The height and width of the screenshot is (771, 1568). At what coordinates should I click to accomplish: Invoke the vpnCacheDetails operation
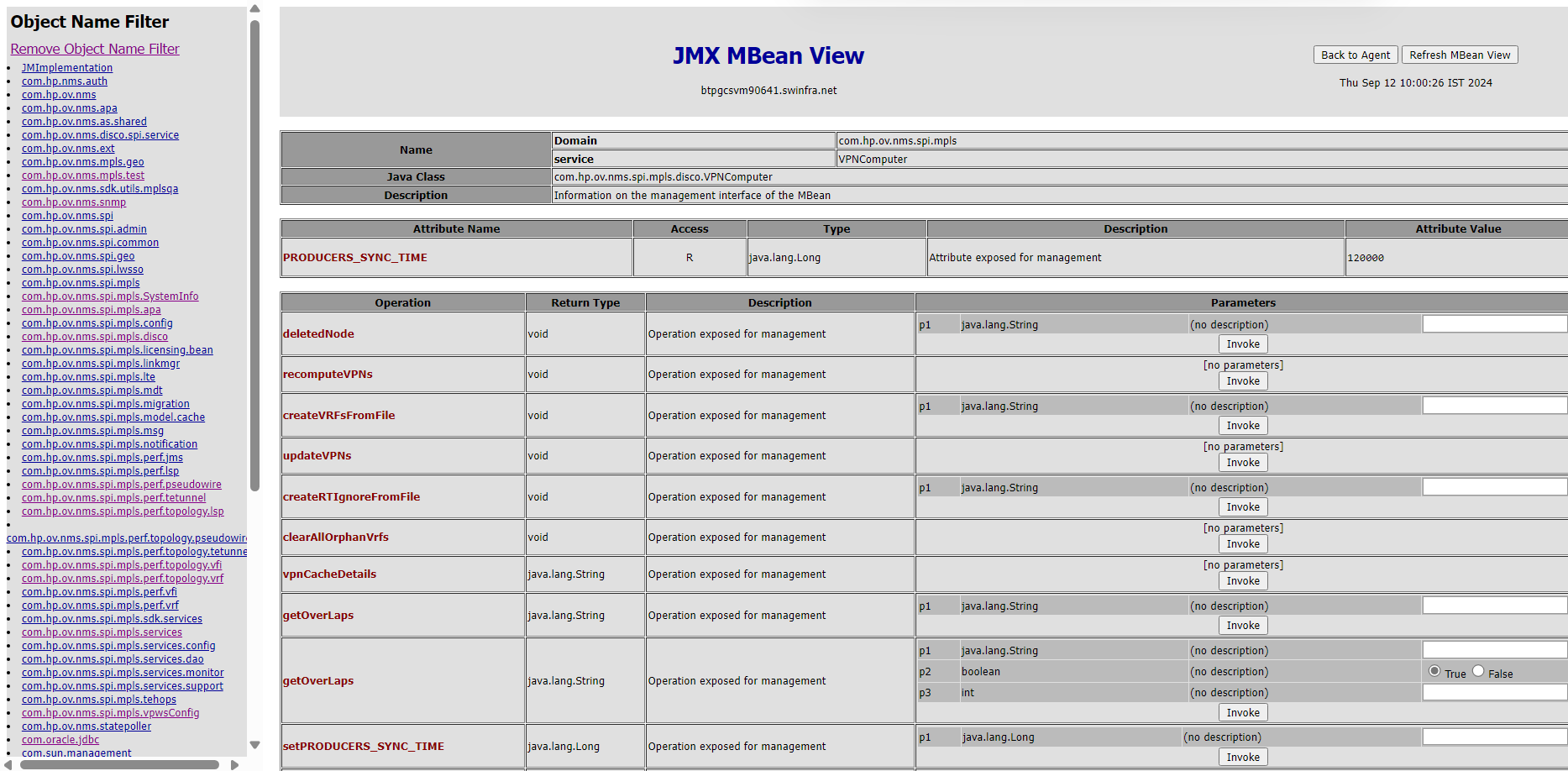point(1243,581)
